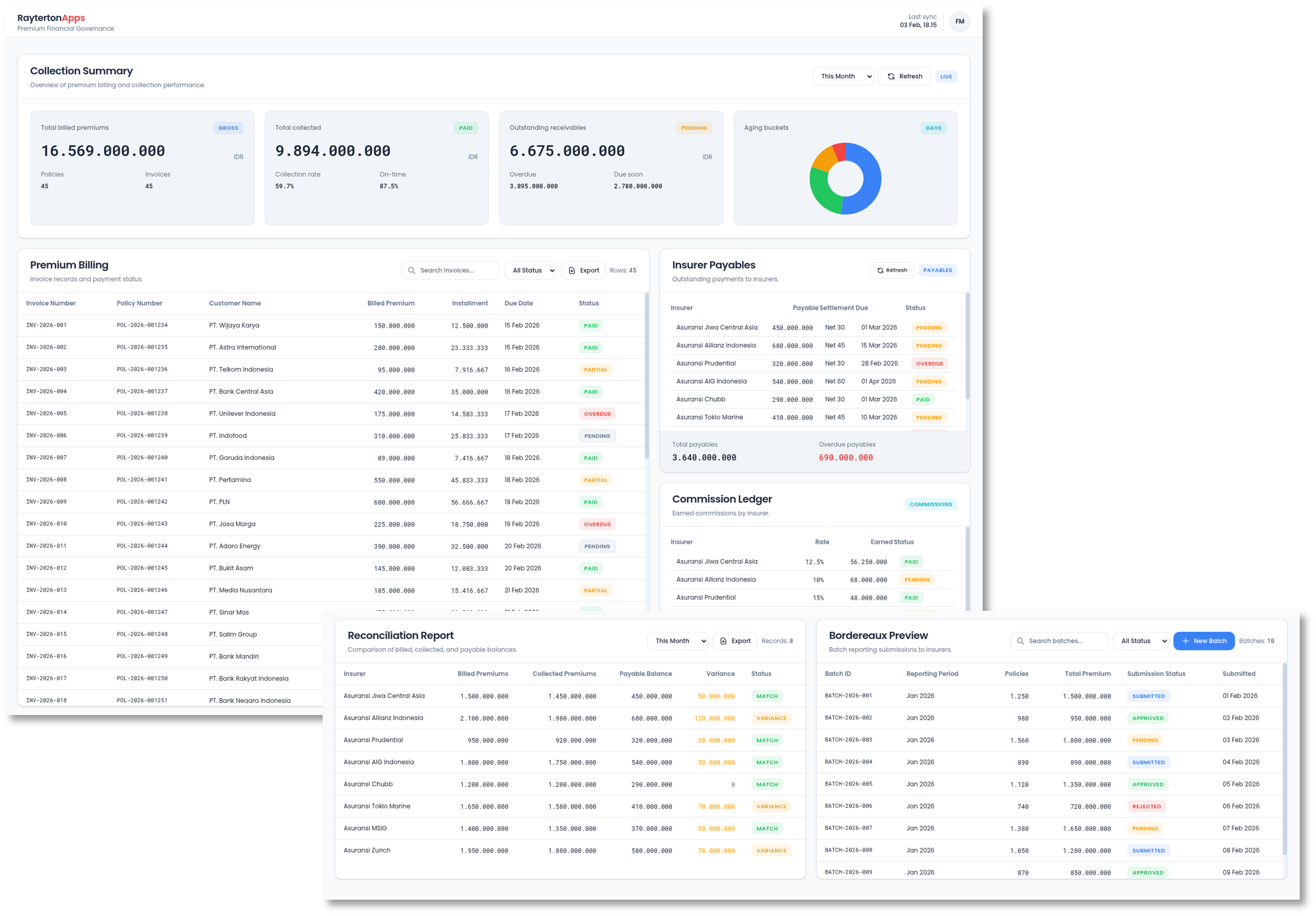Toggle the COMMISSIONS badge on Commission Ledger
1316x916 pixels.
pos(931,504)
